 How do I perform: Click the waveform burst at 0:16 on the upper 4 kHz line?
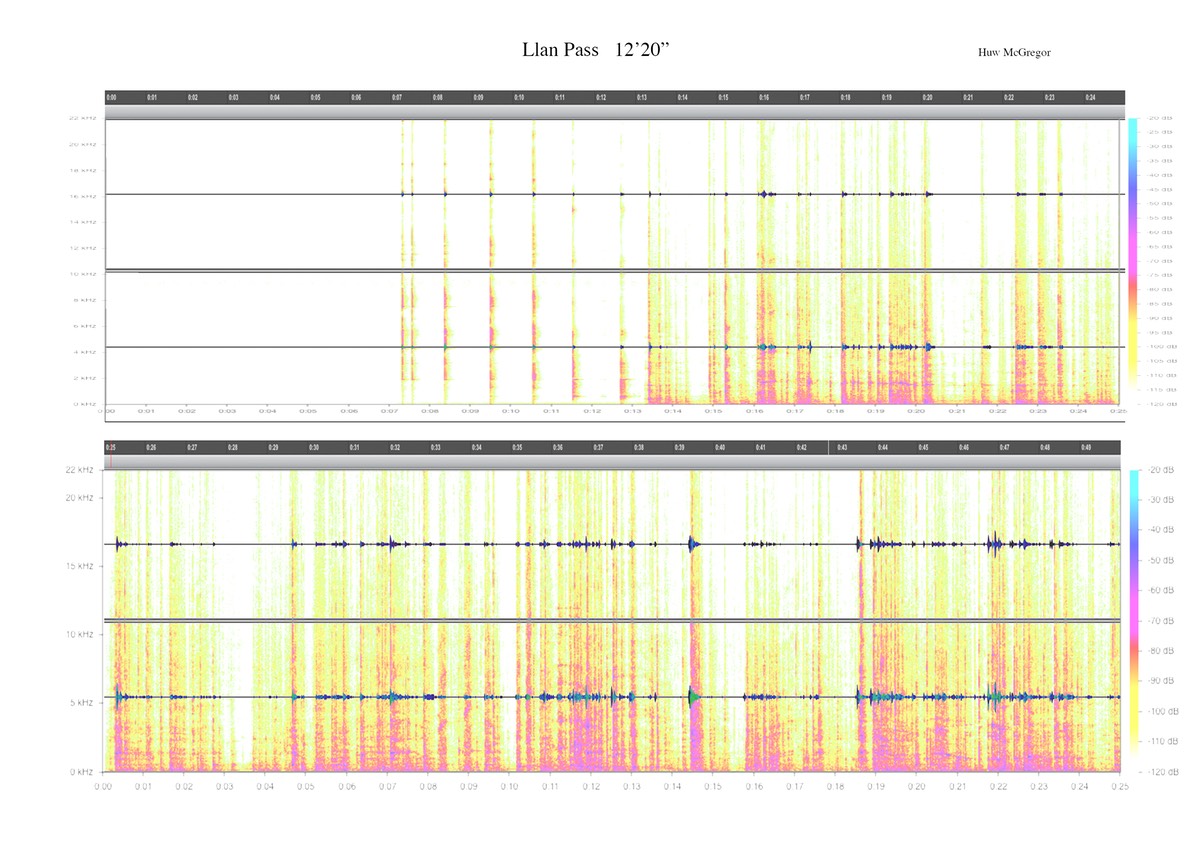tap(766, 347)
